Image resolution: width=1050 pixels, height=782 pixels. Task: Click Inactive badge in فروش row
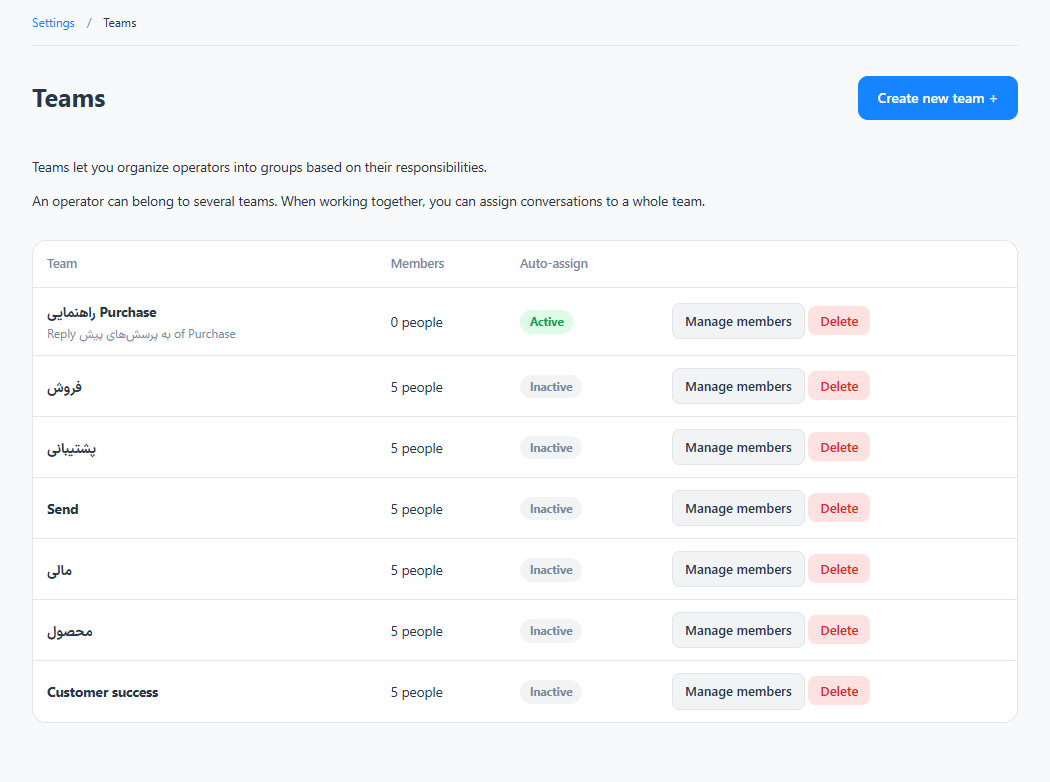tap(550, 387)
